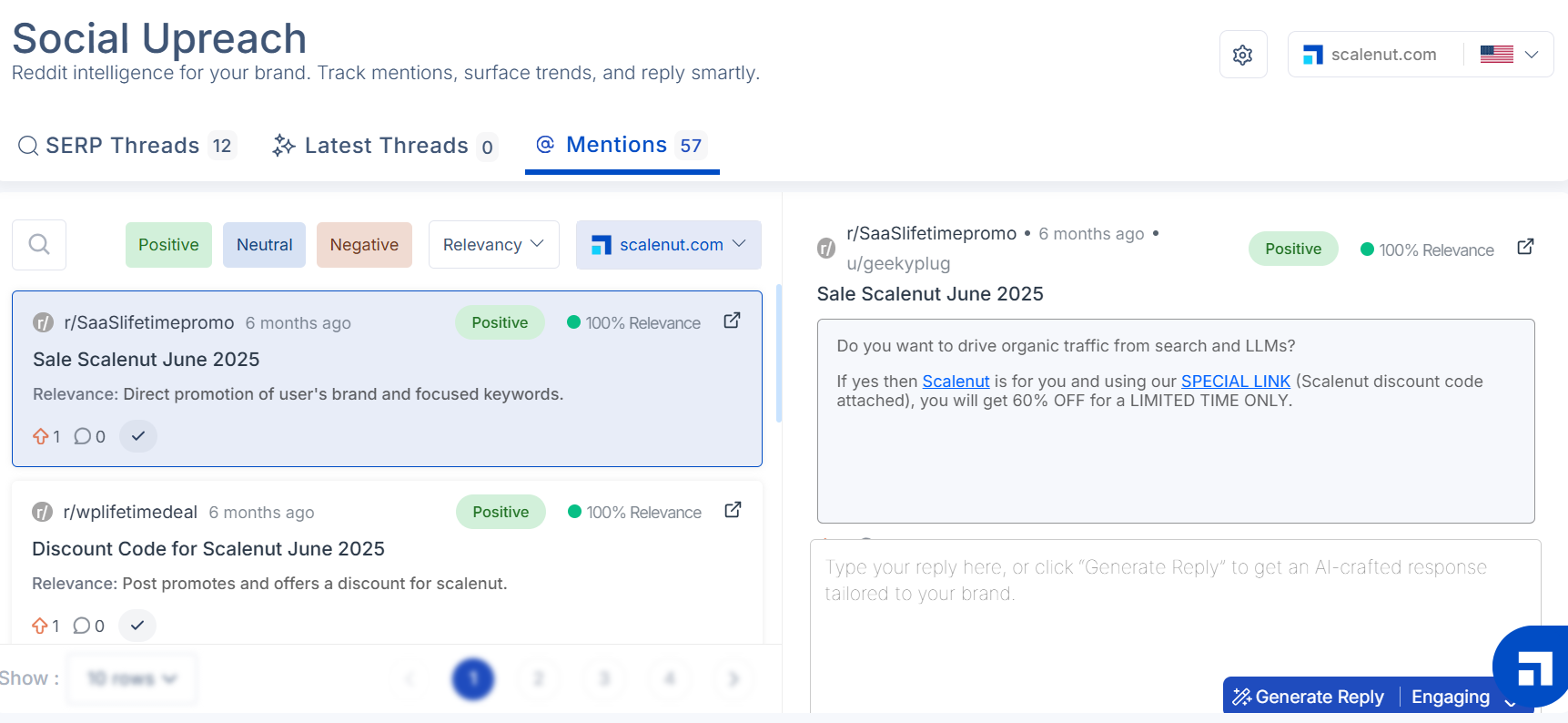Click Reddit icon beside r/SaaSlifetimepromo in list
The width and height of the screenshot is (1568, 723).
(x=43, y=322)
